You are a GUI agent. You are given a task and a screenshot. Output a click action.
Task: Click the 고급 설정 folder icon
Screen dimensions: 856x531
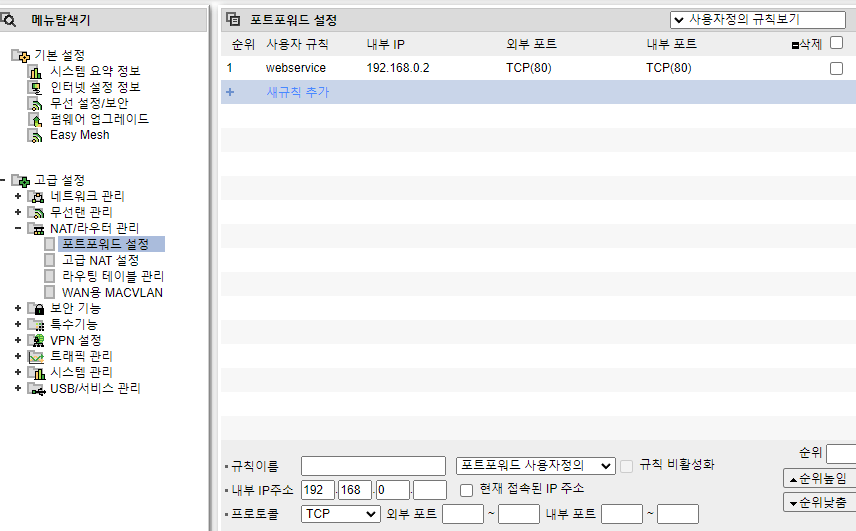point(21,181)
